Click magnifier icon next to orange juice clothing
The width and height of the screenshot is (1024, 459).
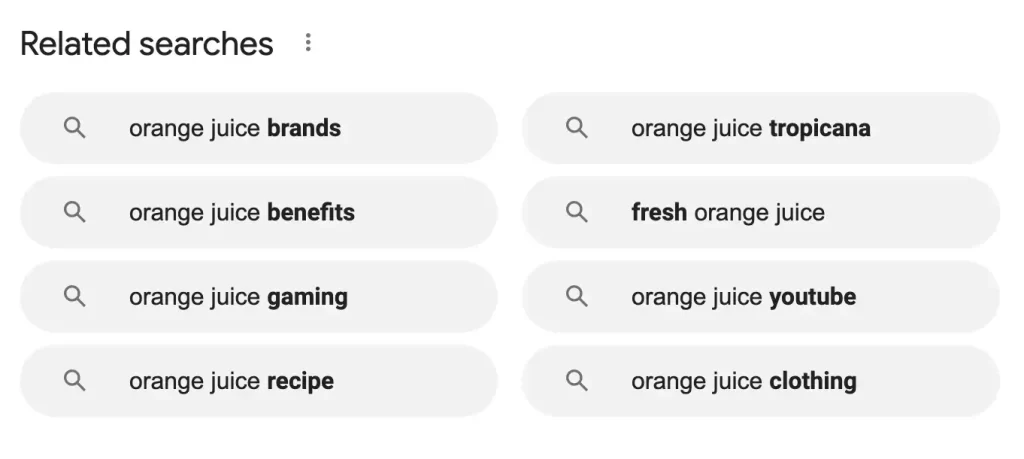click(x=577, y=381)
